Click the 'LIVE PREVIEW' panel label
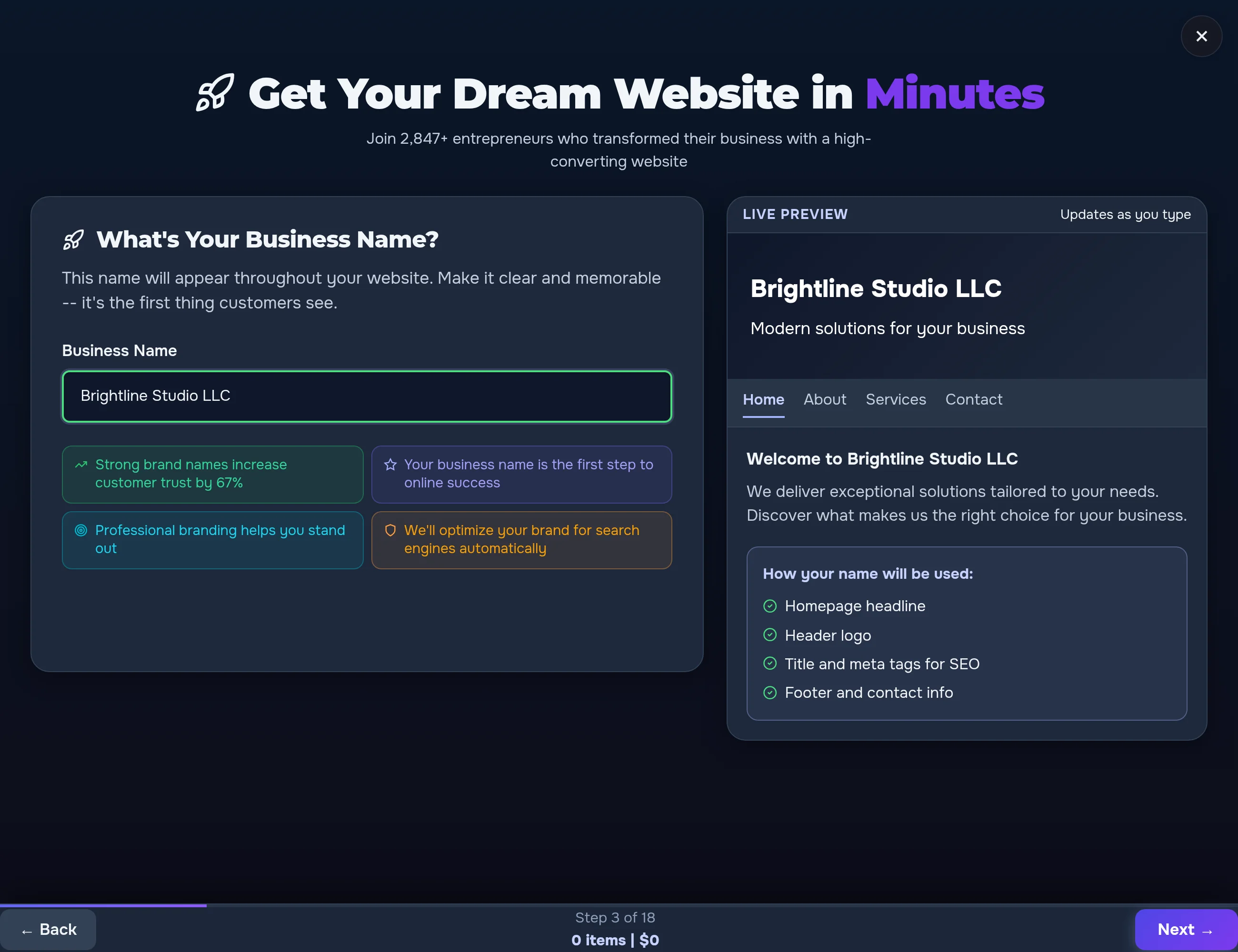This screenshot has width=1238, height=952. pyautogui.click(x=795, y=214)
